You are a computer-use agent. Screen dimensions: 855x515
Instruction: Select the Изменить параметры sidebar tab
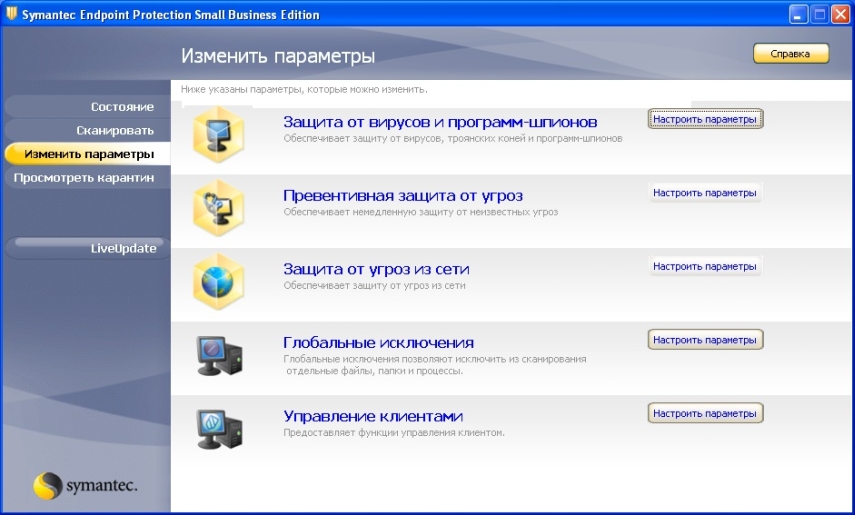87,154
